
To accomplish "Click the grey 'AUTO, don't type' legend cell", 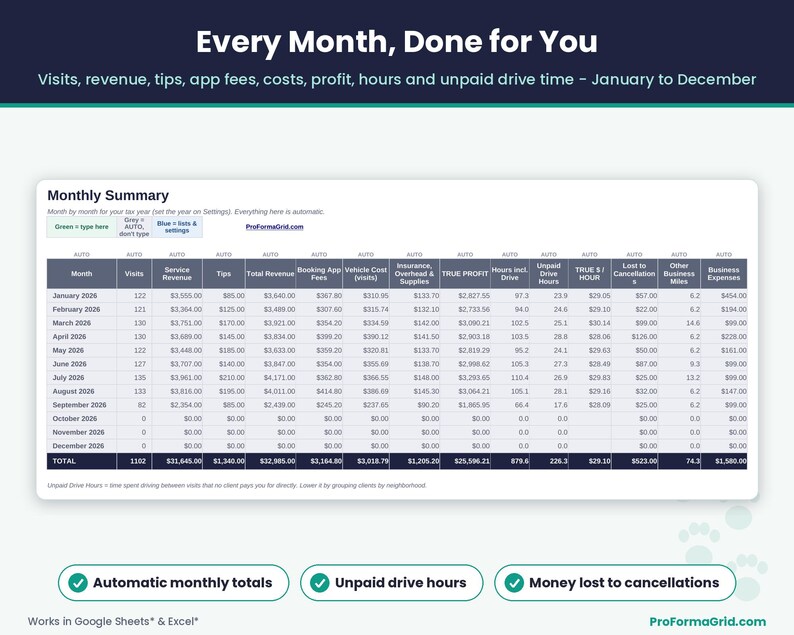I will tap(134, 227).
